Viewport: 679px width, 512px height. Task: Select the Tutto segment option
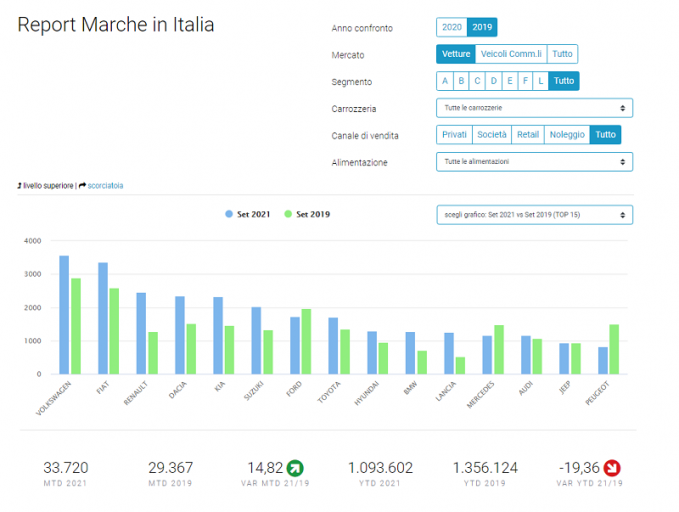click(564, 81)
